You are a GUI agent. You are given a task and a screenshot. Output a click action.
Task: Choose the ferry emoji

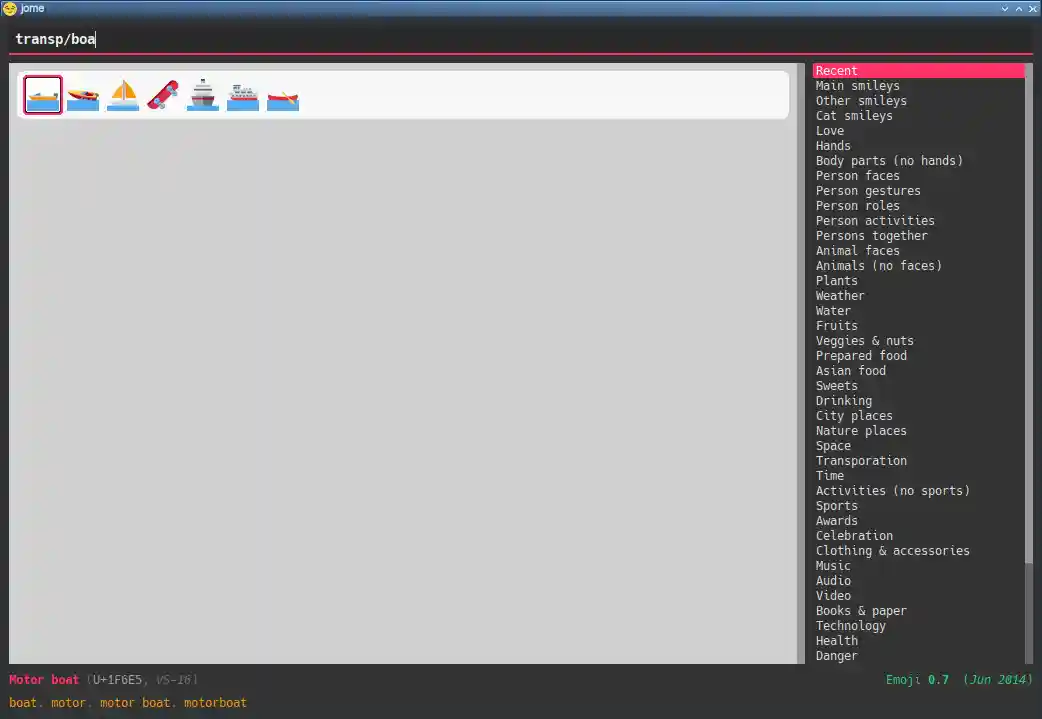[x=243, y=95]
